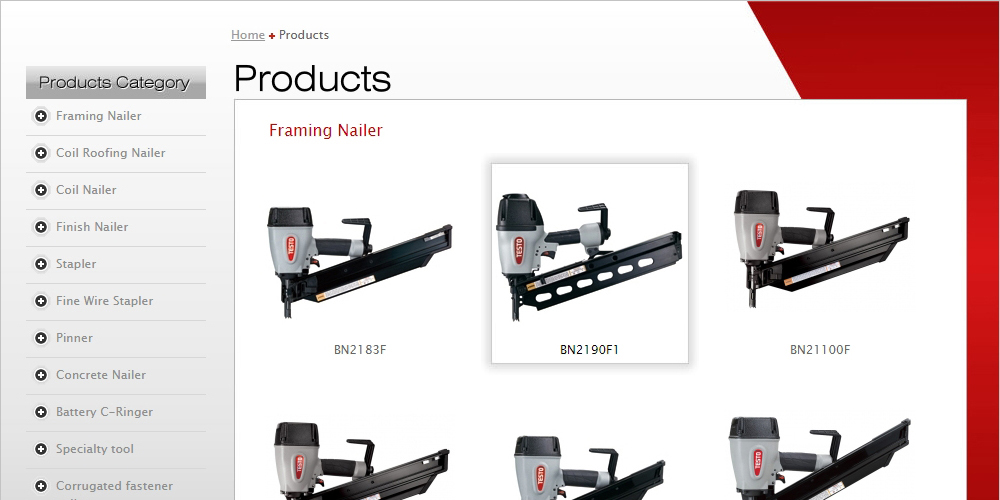
Task: View the BN2183F framing nailer image
Action: tap(360, 261)
